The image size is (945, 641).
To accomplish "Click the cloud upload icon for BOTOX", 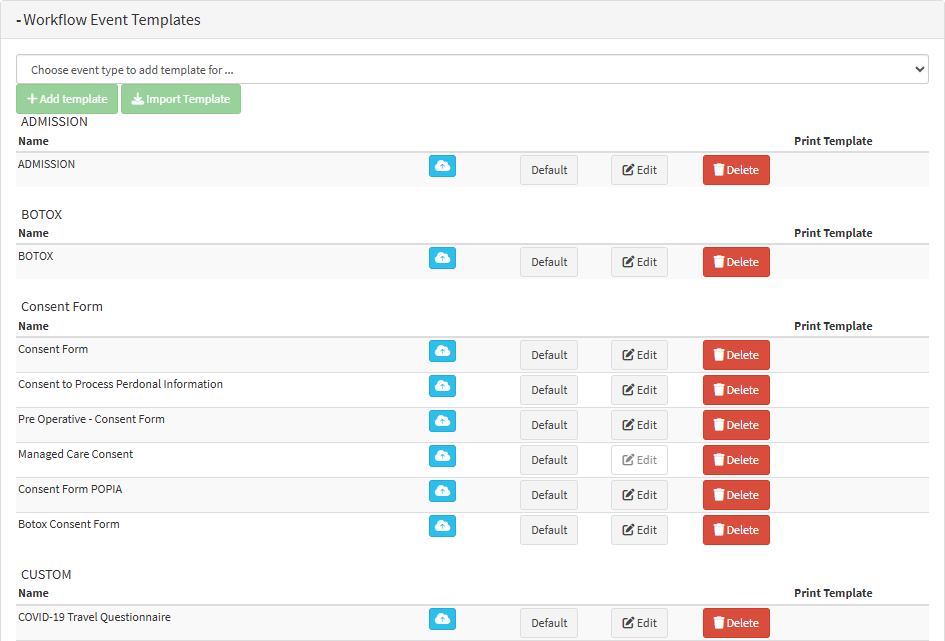I will click(442, 258).
